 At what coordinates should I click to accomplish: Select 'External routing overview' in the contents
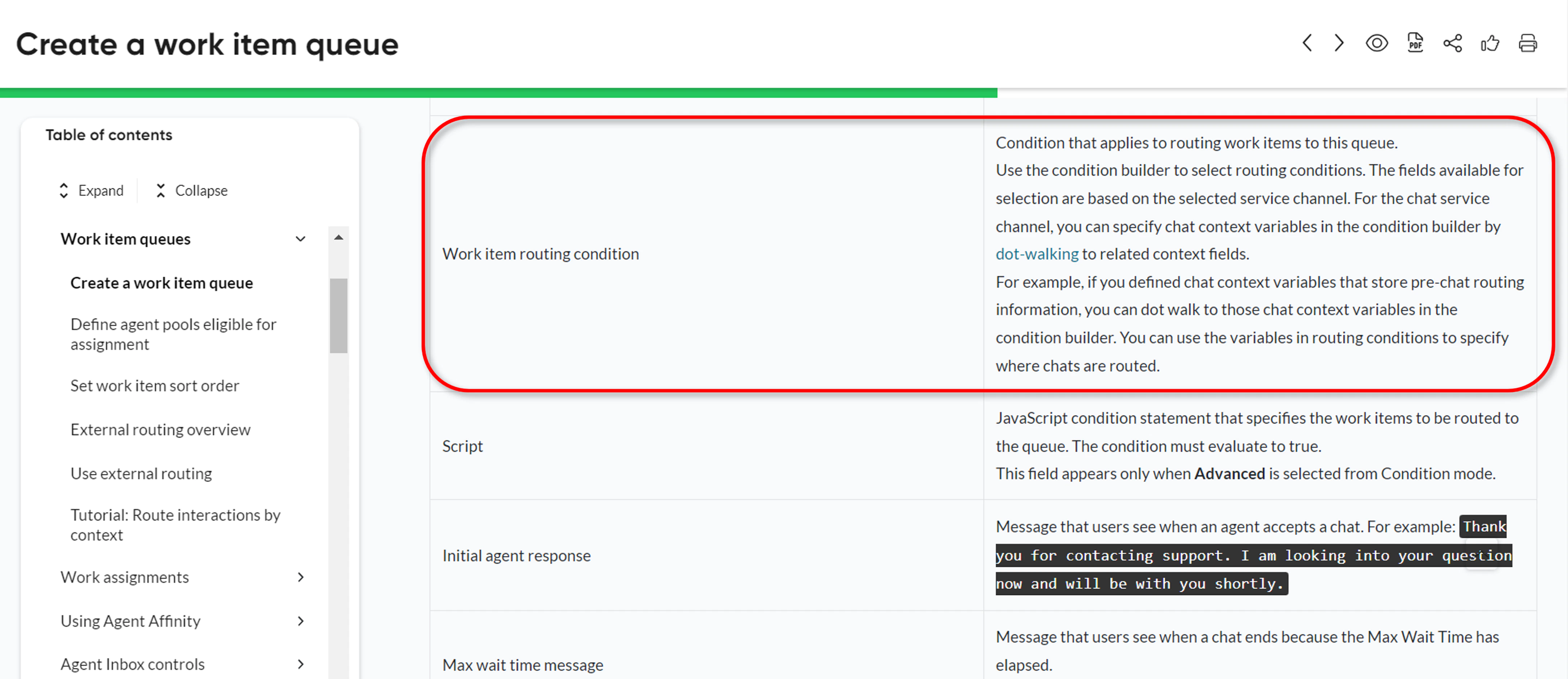coord(160,429)
